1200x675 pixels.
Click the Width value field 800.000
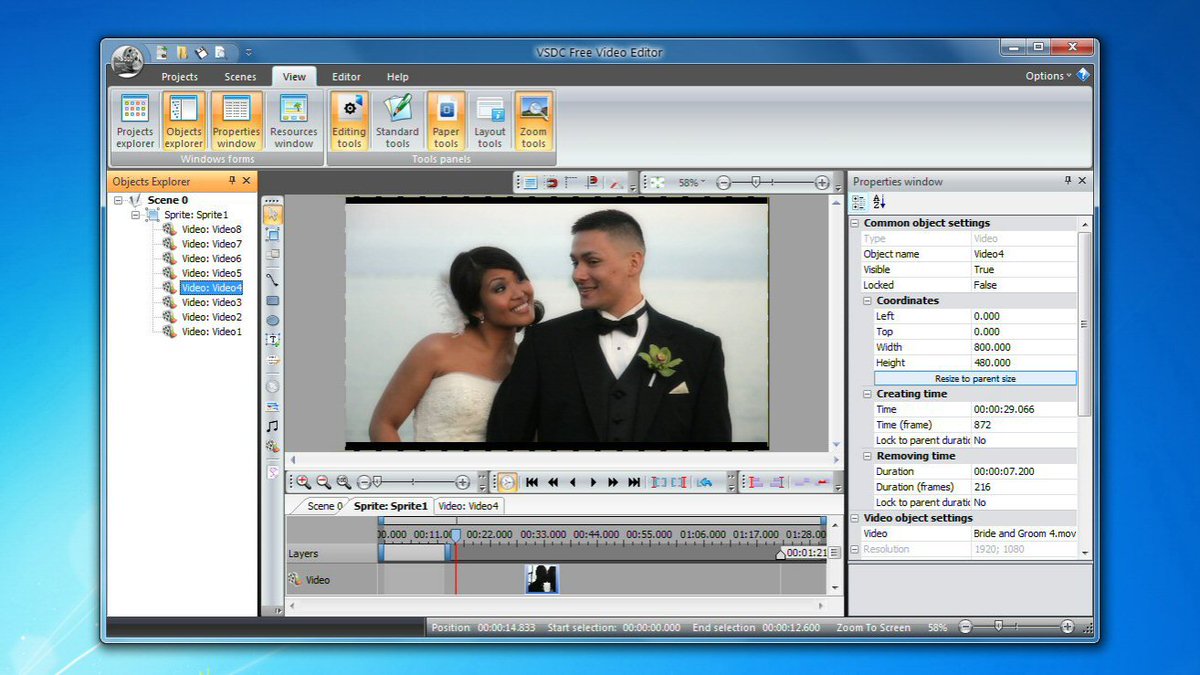pyautogui.click(x=1024, y=347)
